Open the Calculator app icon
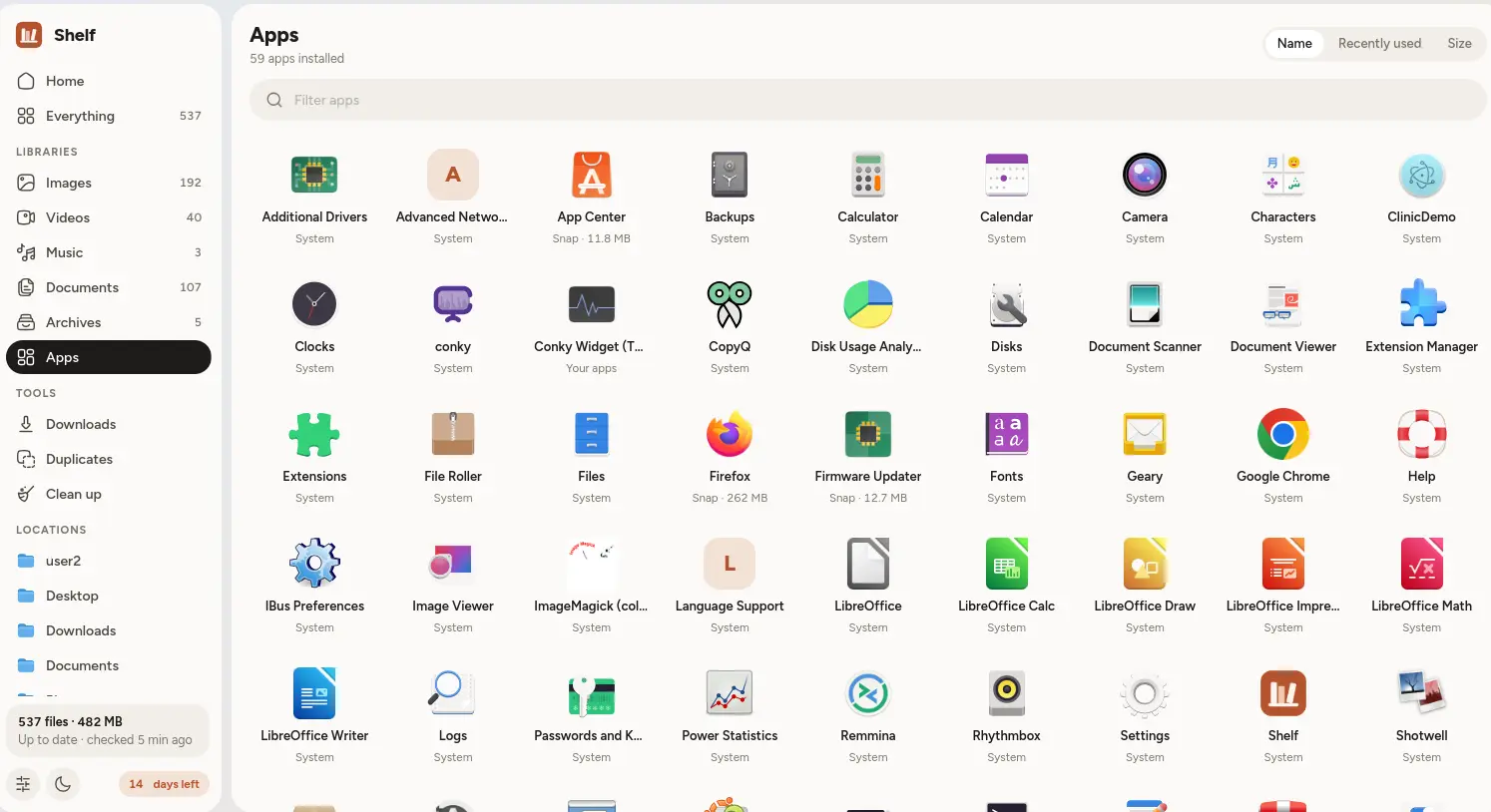This screenshot has height=812, width=1491. [x=868, y=175]
